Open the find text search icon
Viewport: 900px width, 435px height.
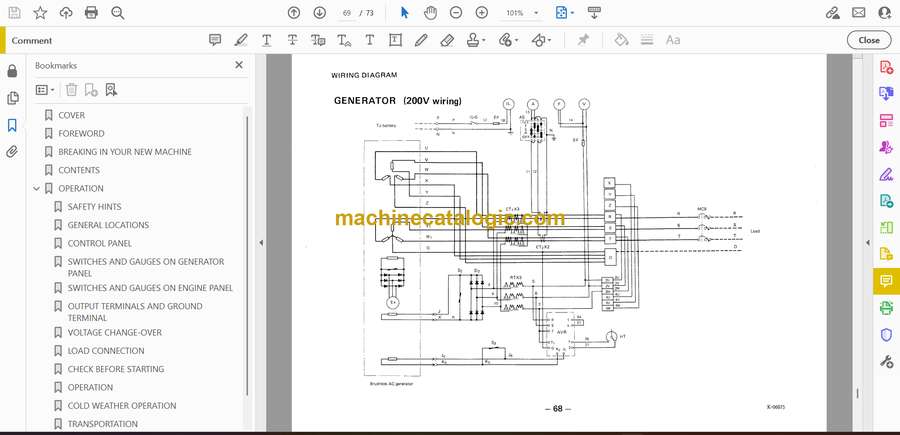118,13
